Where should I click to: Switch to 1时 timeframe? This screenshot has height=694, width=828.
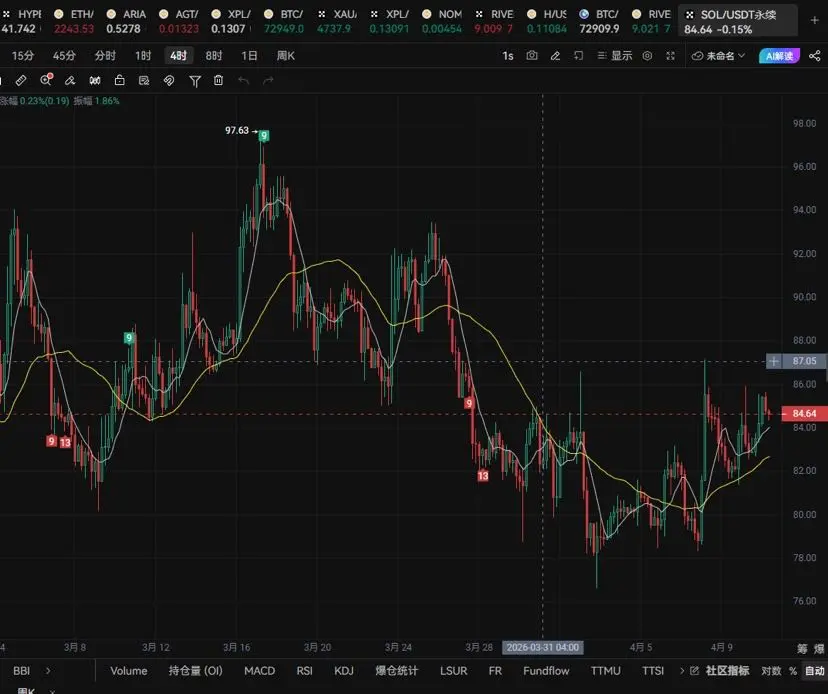coord(143,55)
